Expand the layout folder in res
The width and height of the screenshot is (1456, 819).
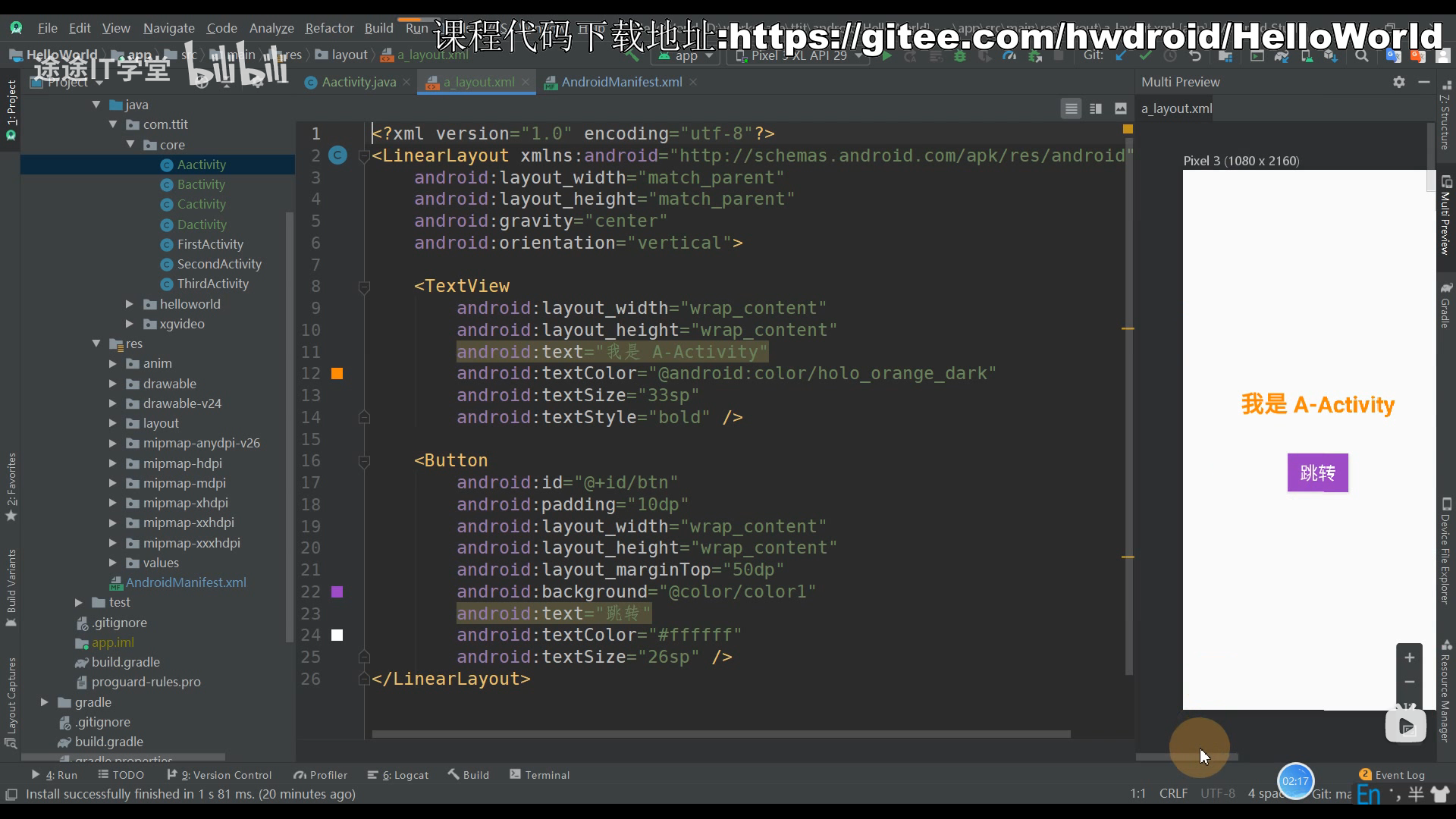(x=113, y=423)
